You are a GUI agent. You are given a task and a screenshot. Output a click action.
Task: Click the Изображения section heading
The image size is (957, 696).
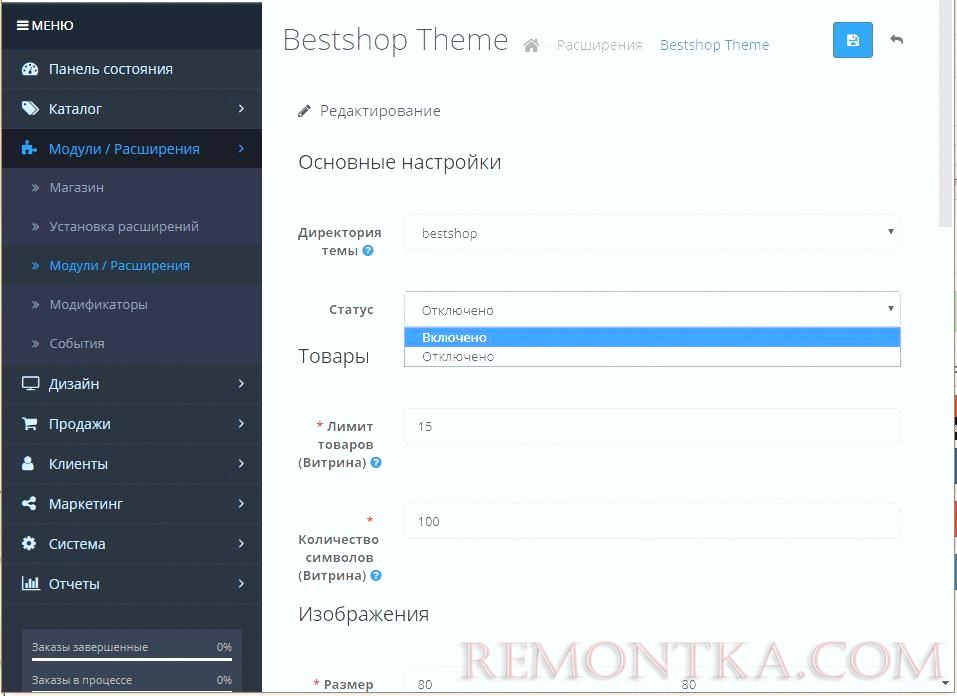[364, 614]
